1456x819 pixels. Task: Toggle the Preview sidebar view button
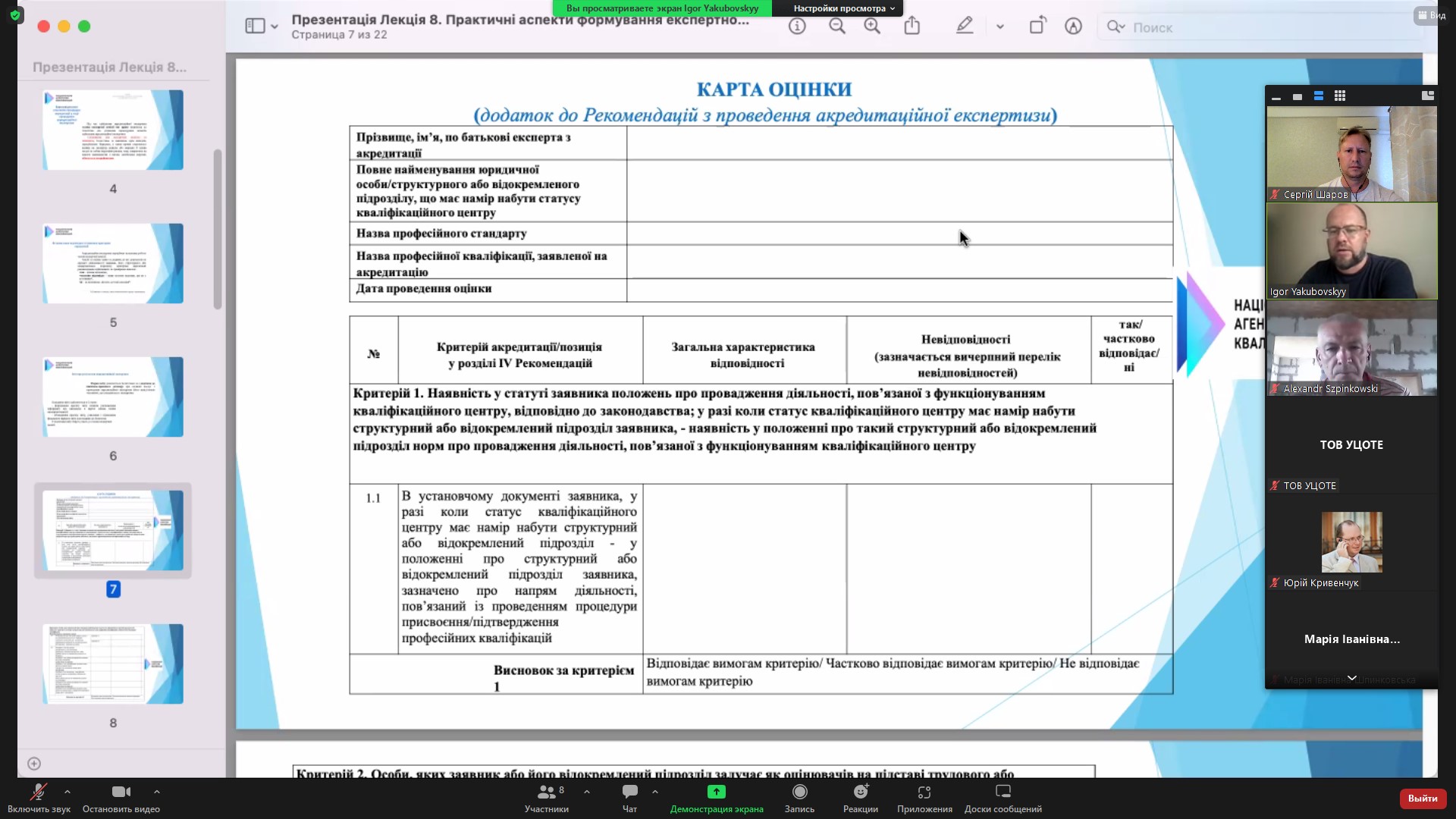pyautogui.click(x=255, y=27)
